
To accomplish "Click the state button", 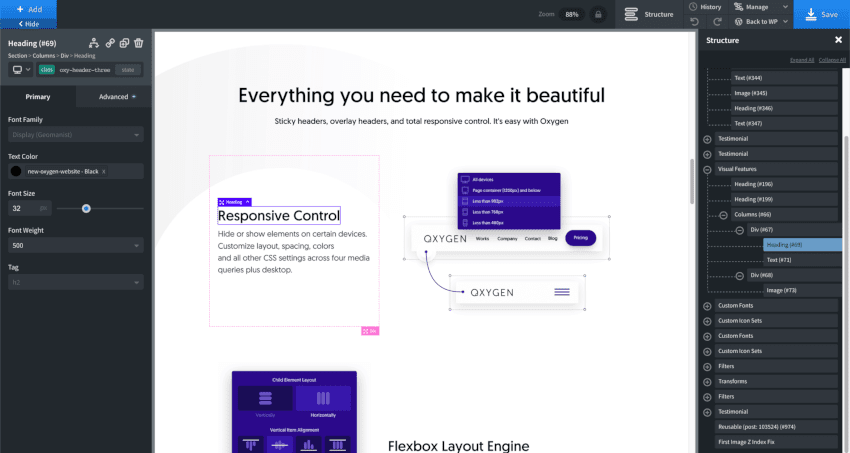I will tap(128, 70).
